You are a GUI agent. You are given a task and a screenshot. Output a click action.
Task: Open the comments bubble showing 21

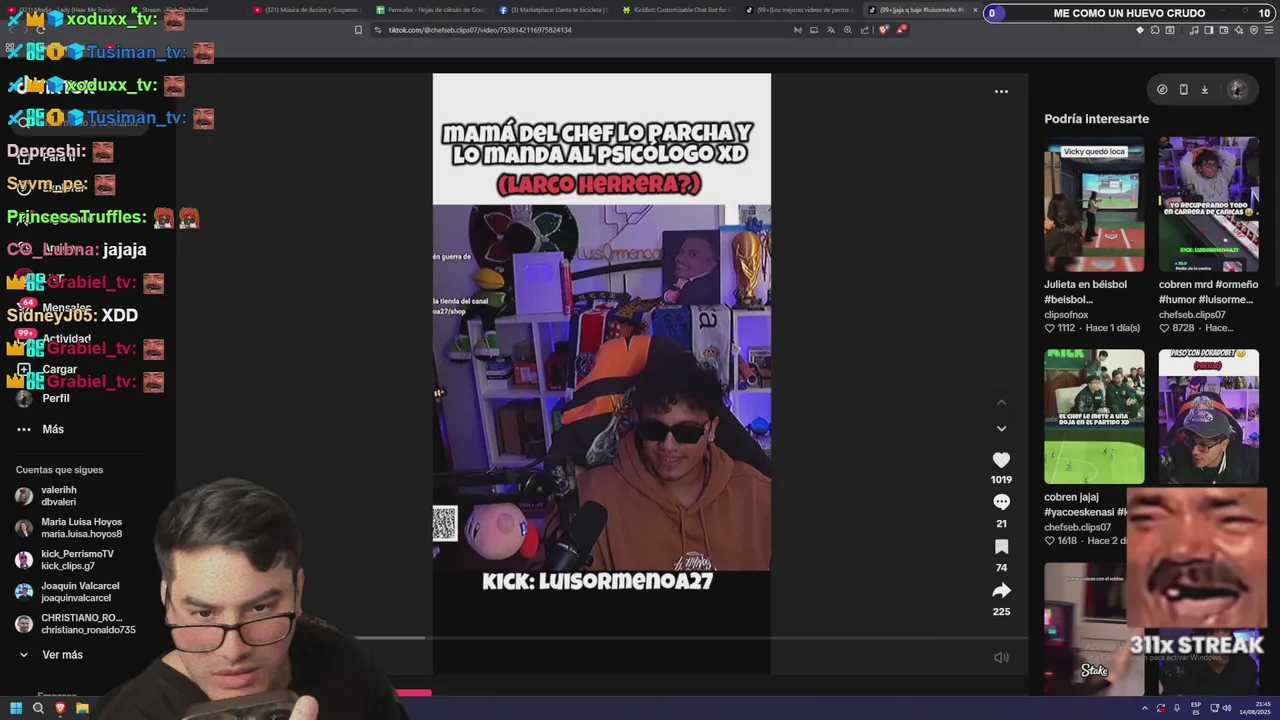tap(1001, 502)
